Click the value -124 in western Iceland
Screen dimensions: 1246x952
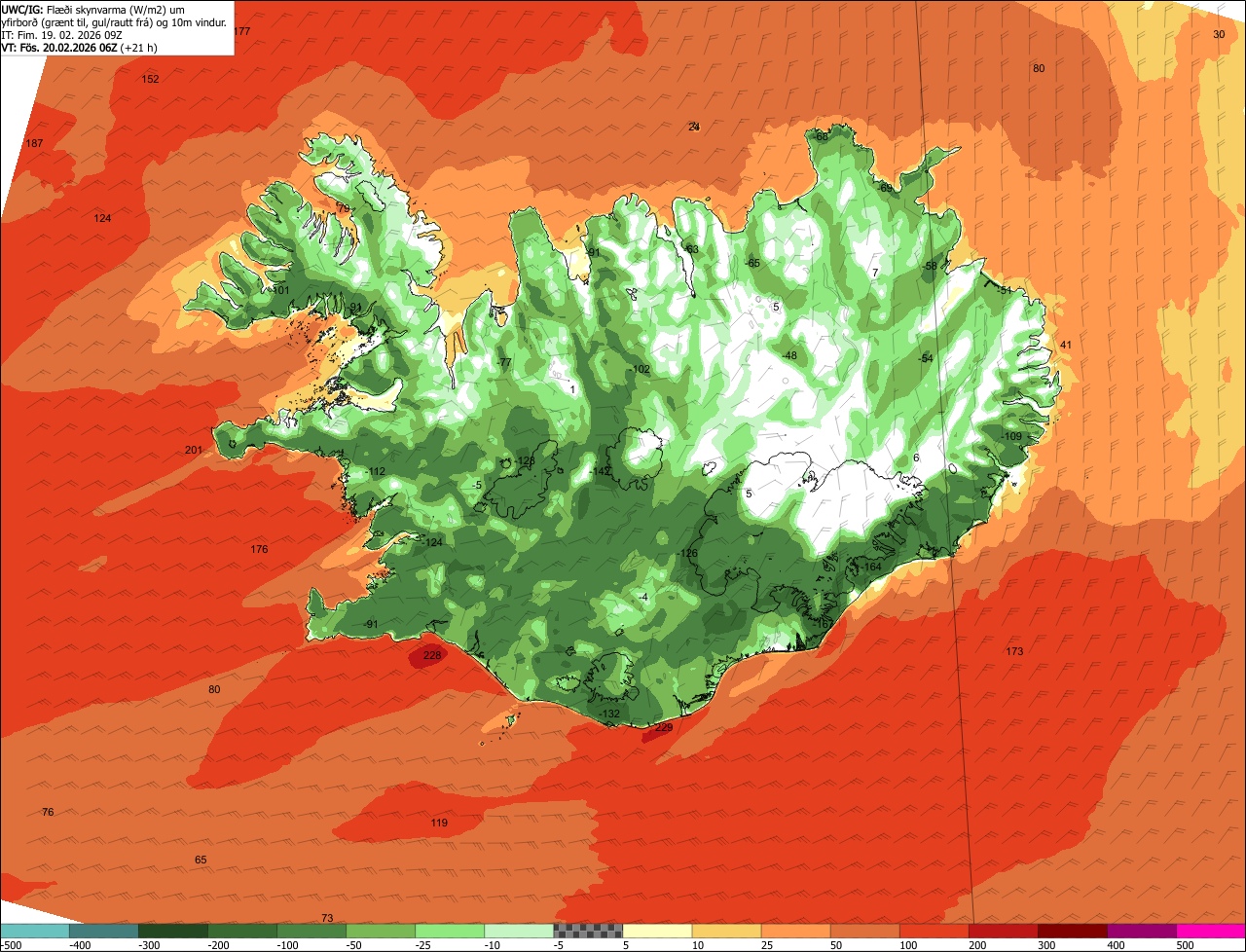[432, 542]
